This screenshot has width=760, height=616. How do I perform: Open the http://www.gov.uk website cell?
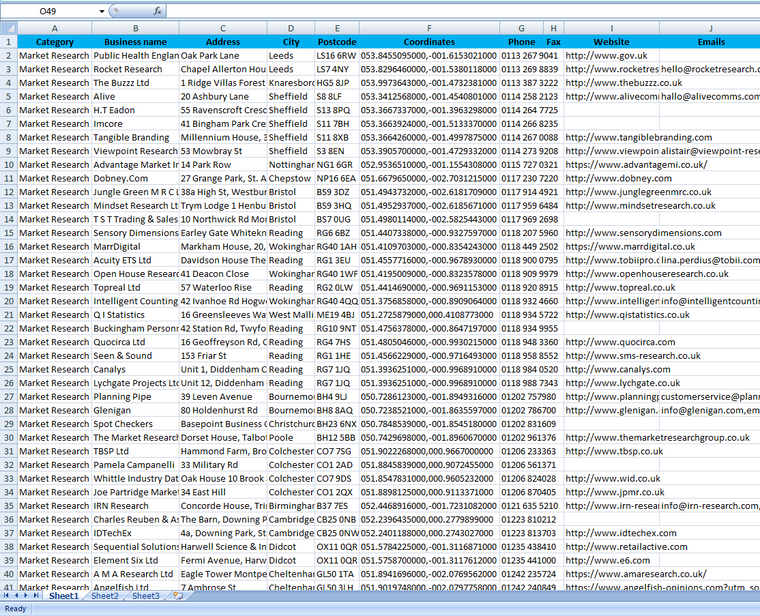[612, 55]
